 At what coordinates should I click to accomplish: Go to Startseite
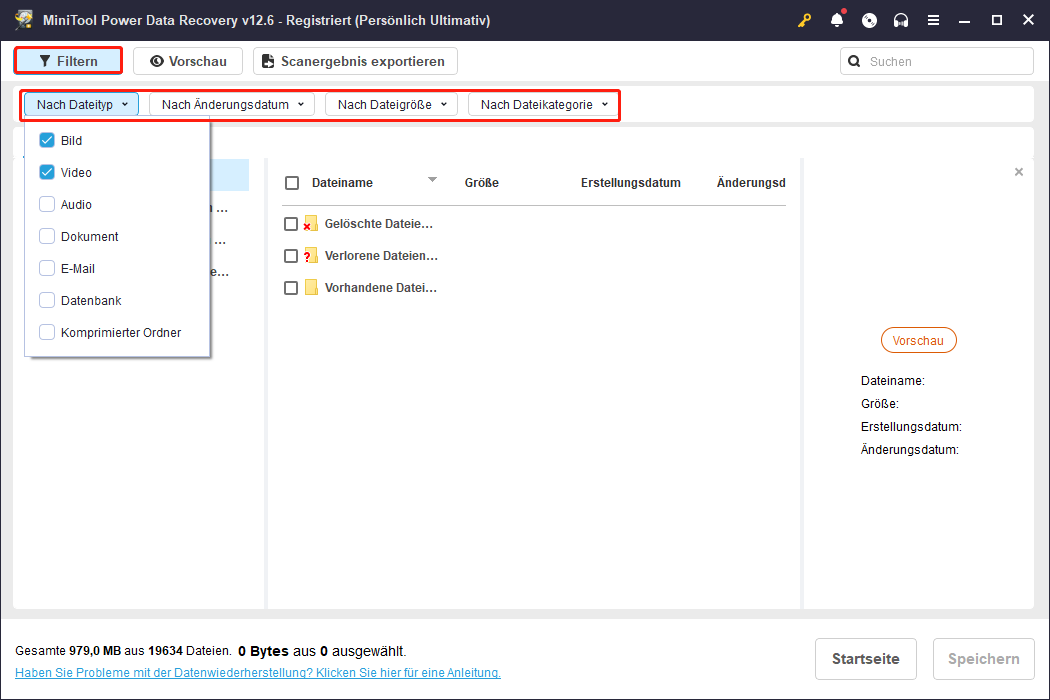tap(865, 659)
